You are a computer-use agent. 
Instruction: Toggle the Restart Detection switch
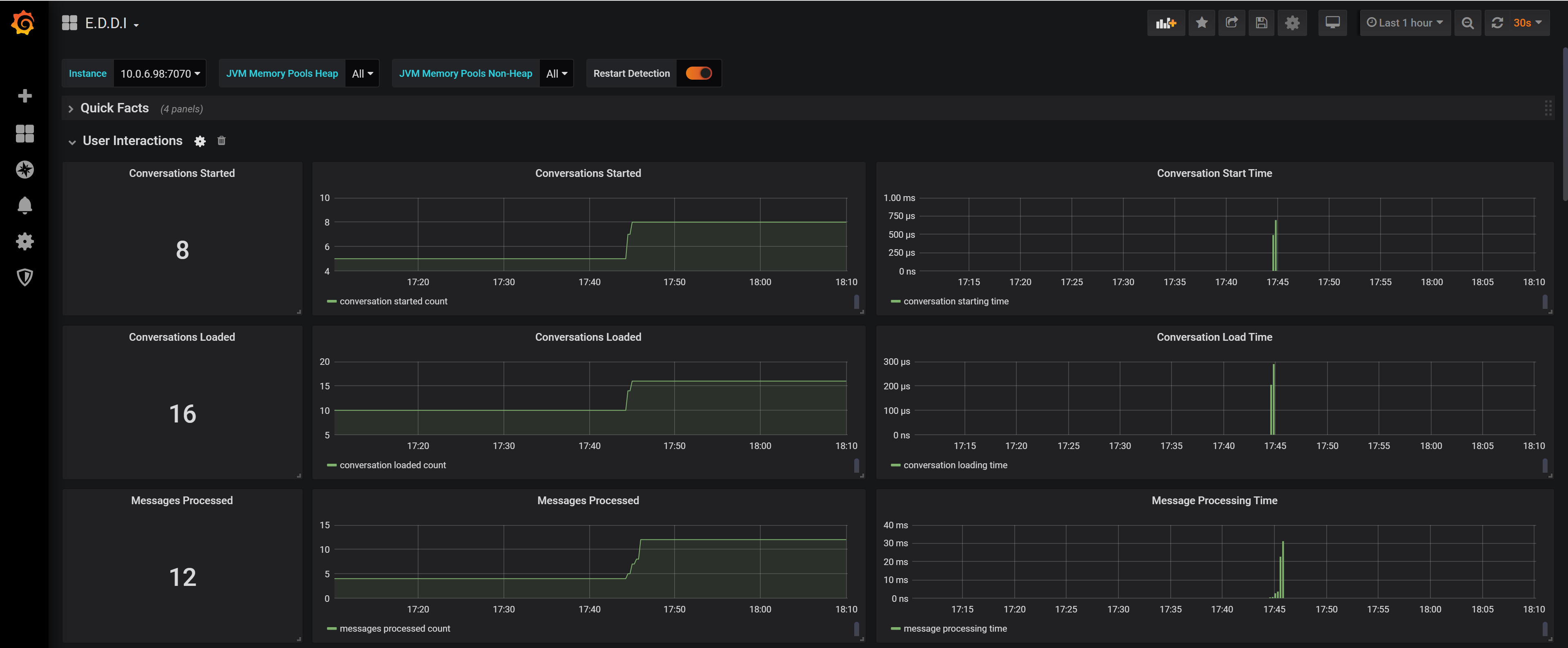coord(698,73)
